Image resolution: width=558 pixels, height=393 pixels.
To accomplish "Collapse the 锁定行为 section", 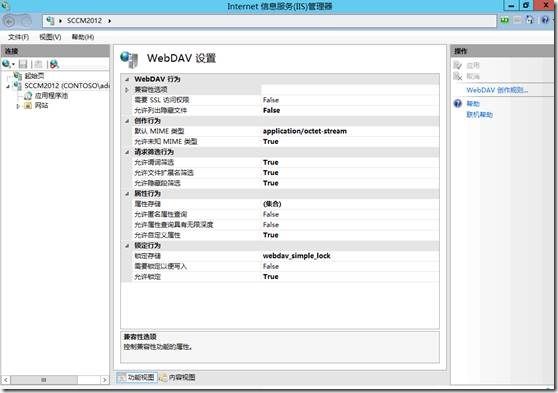I will click(x=127, y=246).
